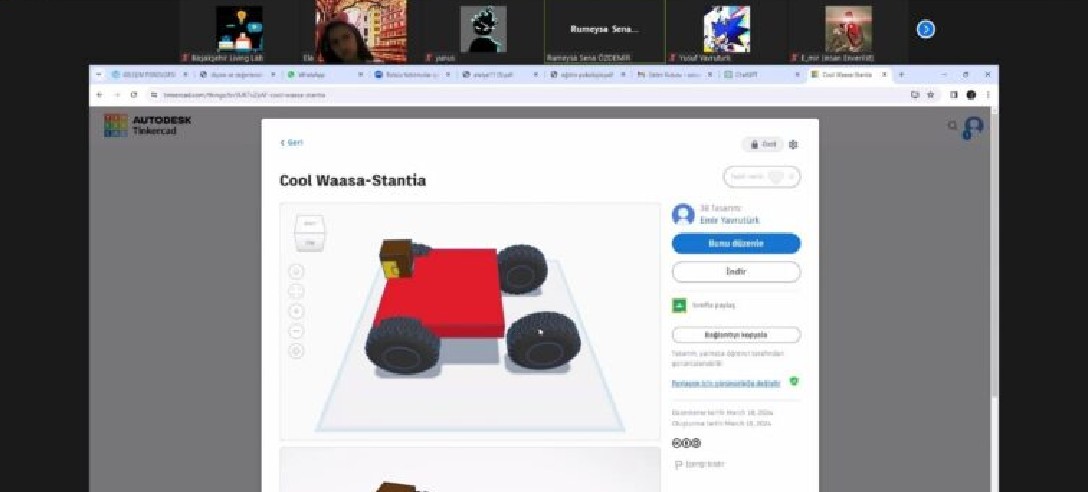1088x492 pixels.
Task: Reload the page with refresh button
Action: (133, 94)
